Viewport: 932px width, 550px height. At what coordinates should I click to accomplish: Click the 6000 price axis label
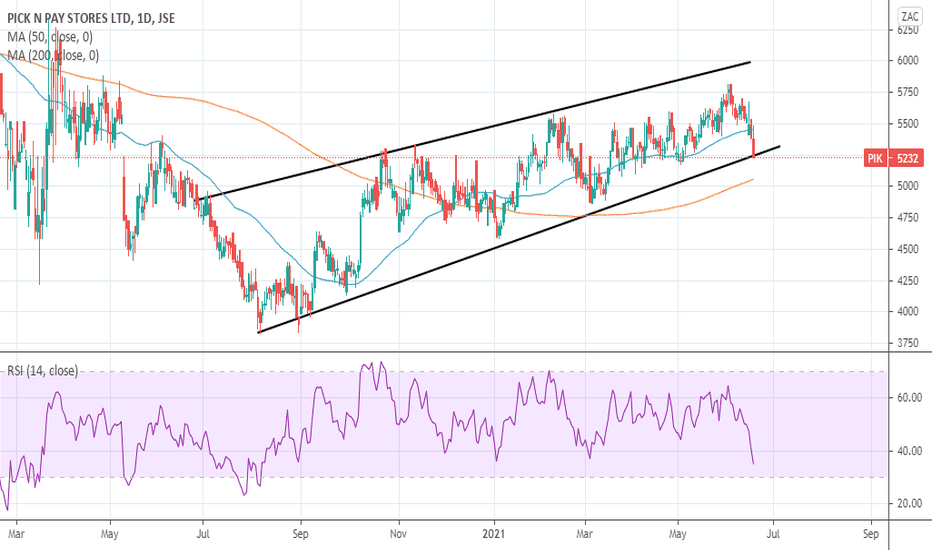[x=907, y=61]
